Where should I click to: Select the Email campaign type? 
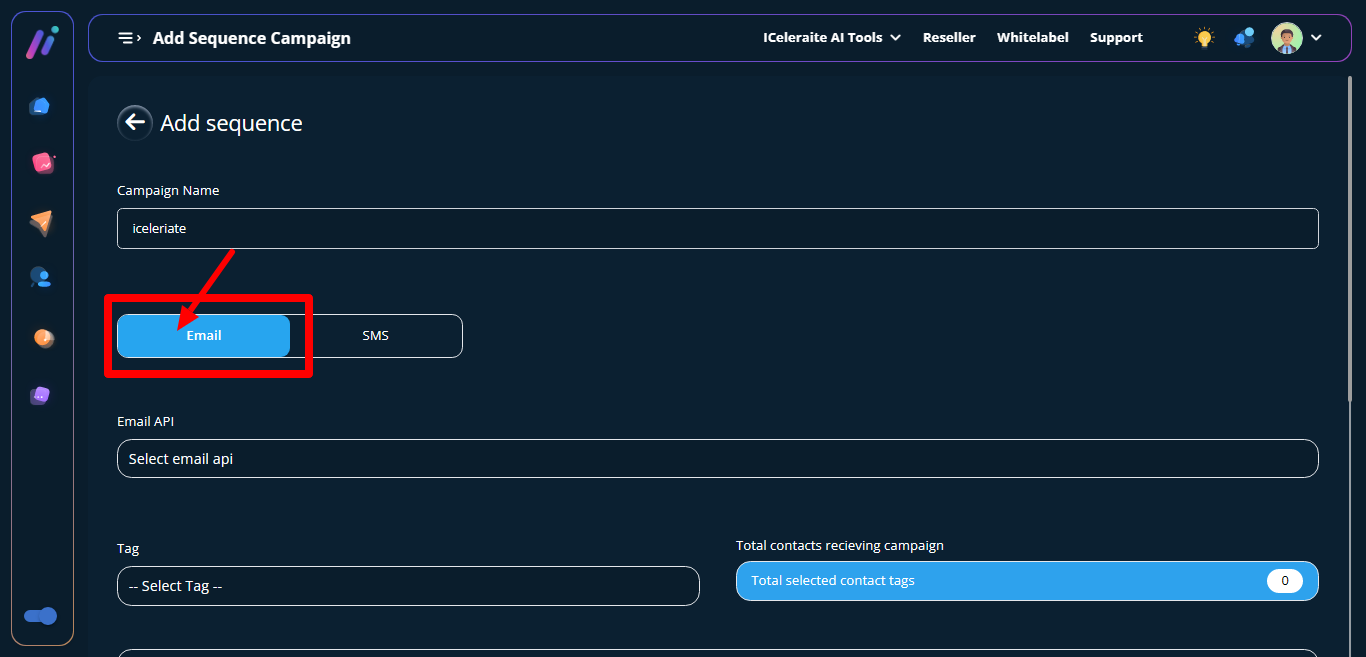203,336
